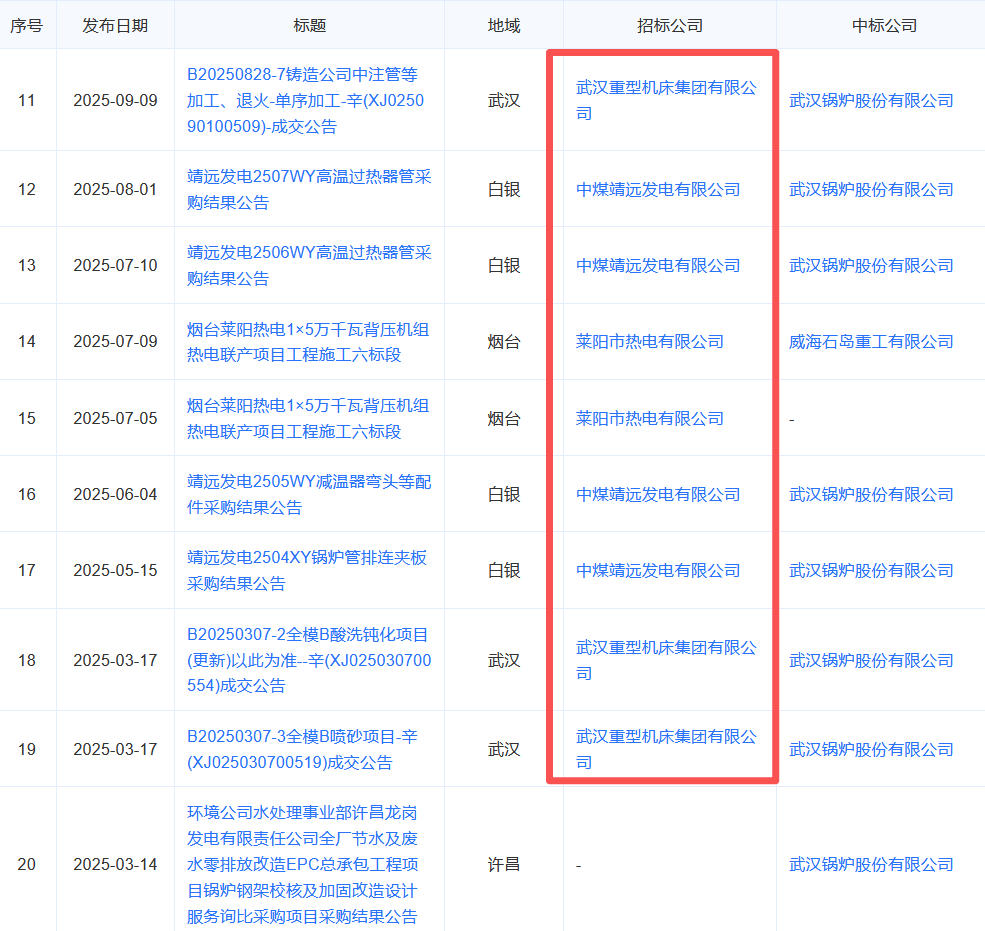Click the 序号 column header
The image size is (985, 931).
point(26,25)
